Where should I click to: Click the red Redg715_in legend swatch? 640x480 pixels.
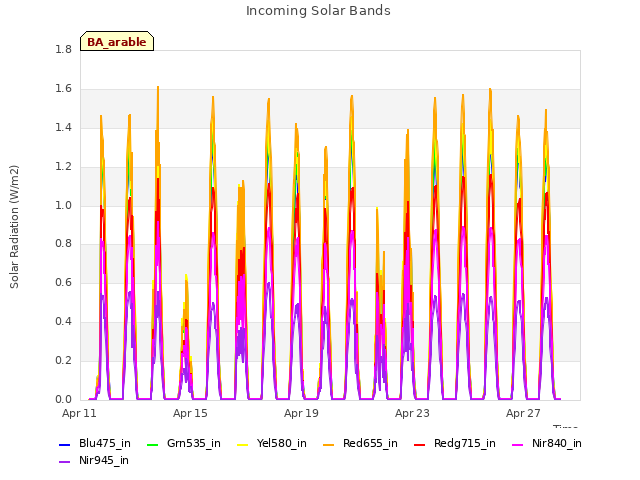(x=420, y=444)
